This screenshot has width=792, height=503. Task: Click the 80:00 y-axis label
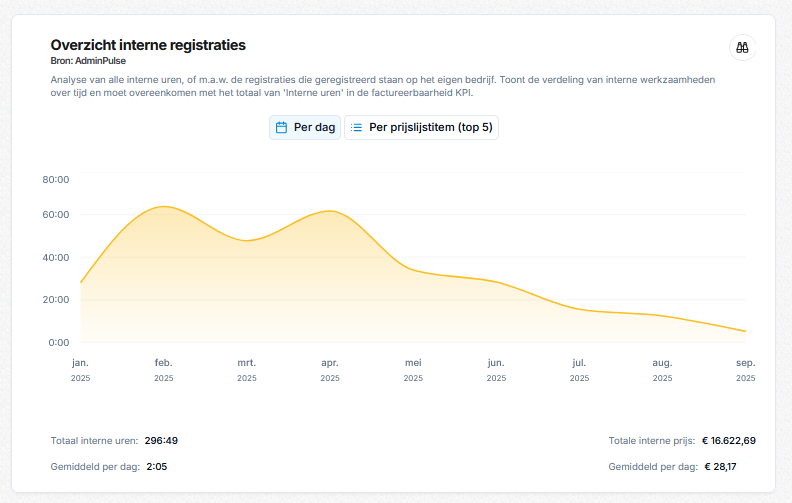tap(56, 179)
